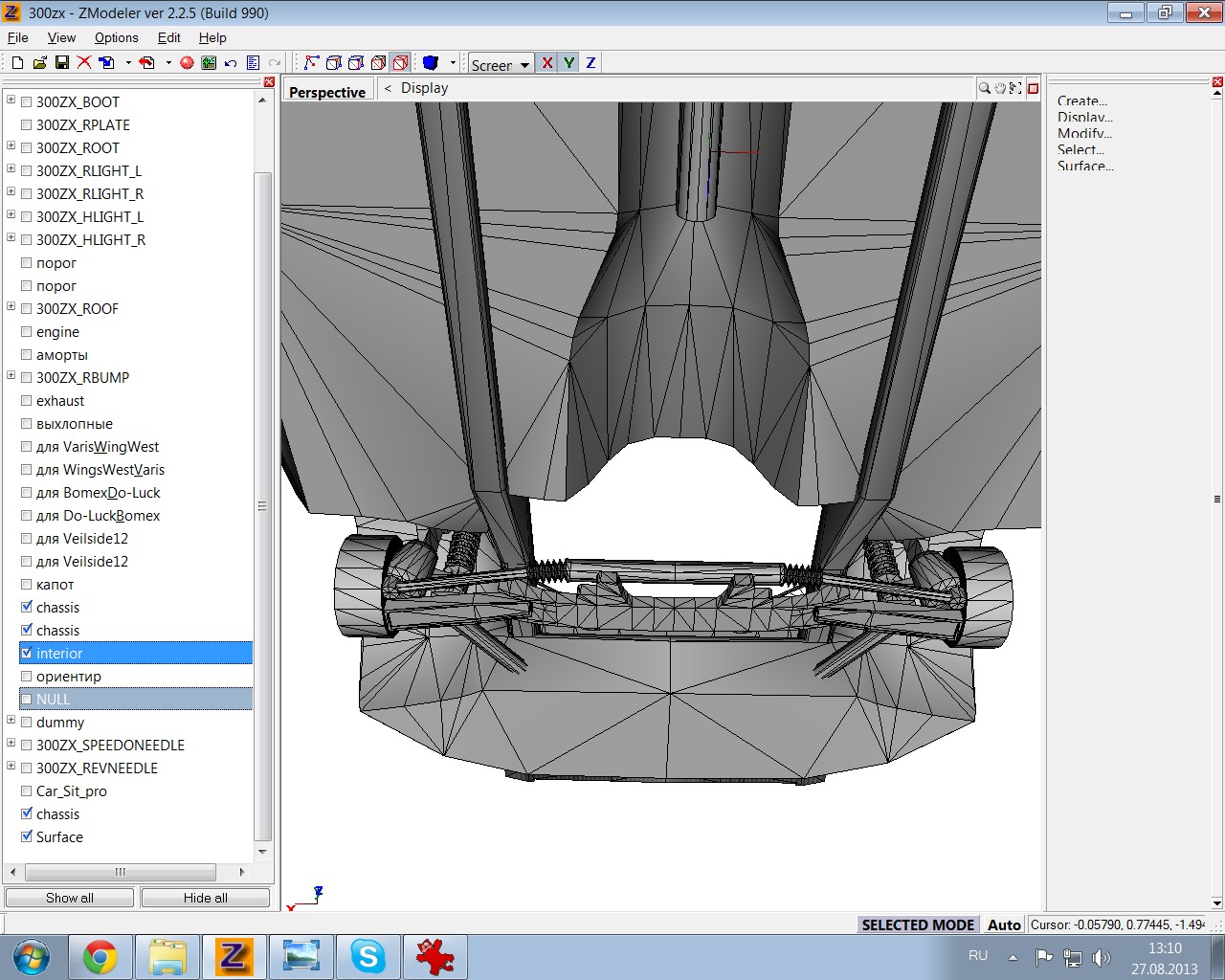Uncheck the interior object checkbox
This screenshot has height=980, width=1225.
(x=27, y=653)
